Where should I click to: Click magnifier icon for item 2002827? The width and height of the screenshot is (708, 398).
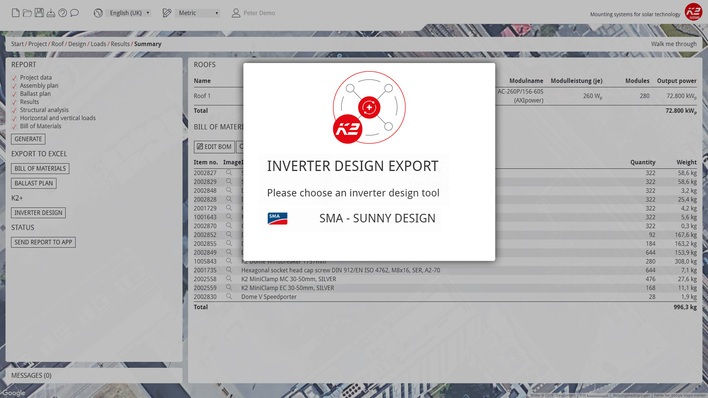coord(229,173)
